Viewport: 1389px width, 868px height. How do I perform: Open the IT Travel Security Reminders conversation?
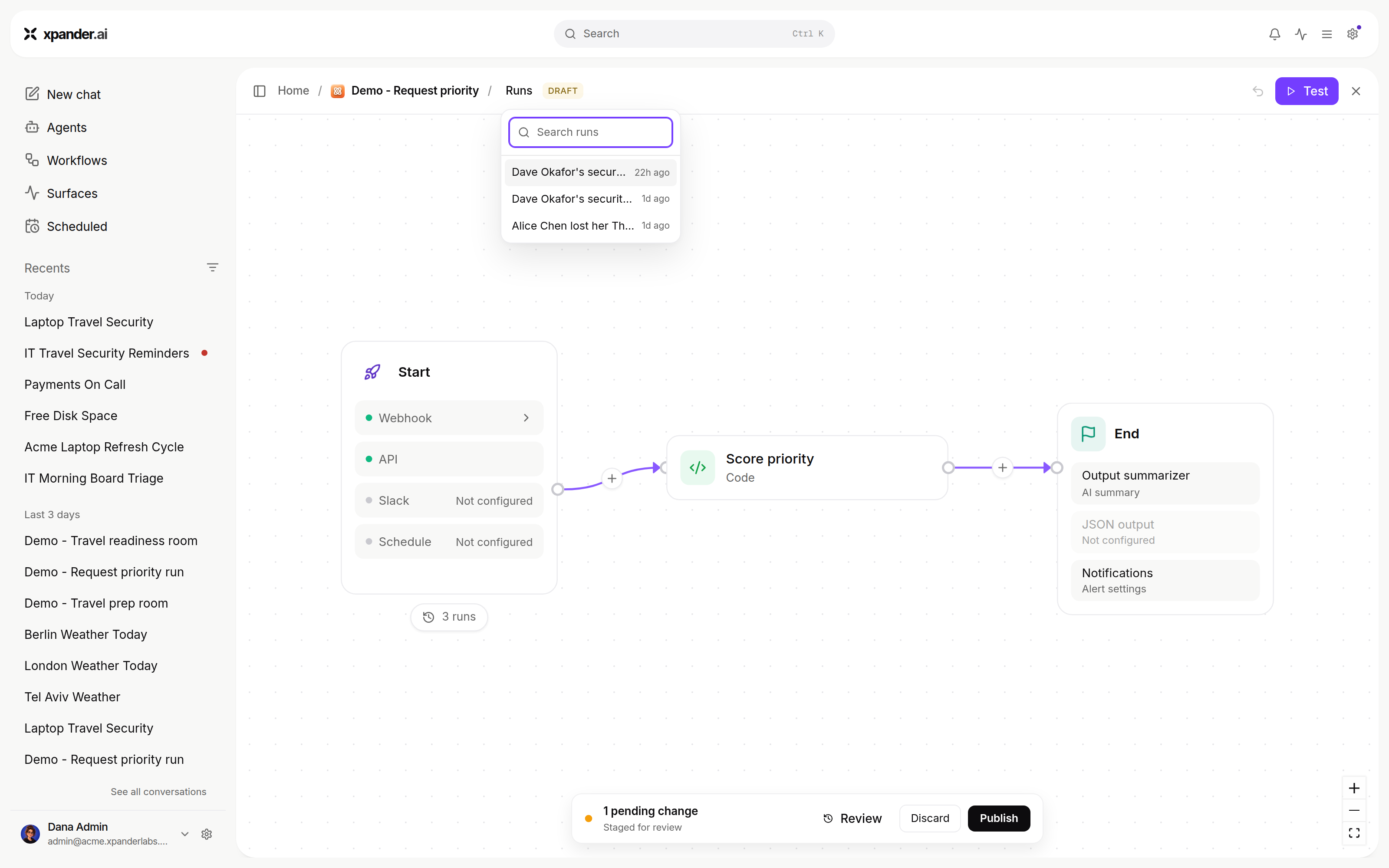click(106, 353)
